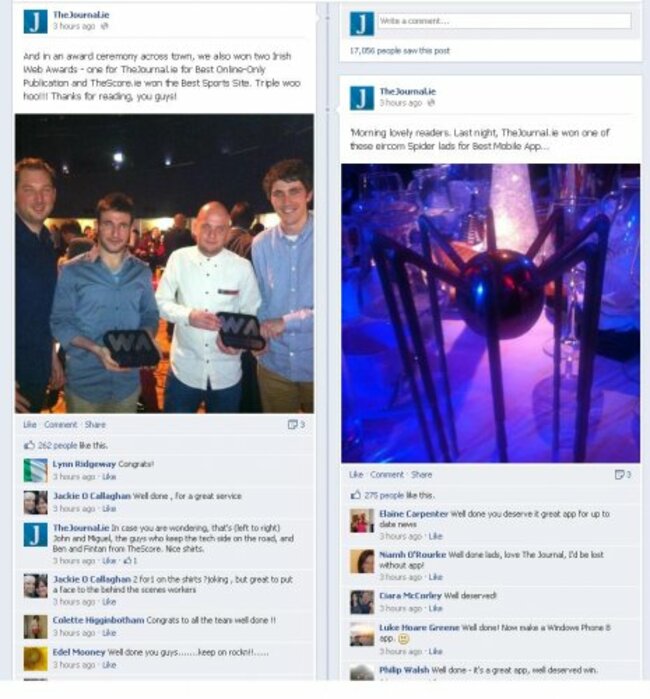Click thumbs-up icon beside 275 people like this
Screen dimensions: 650x699
356,495
